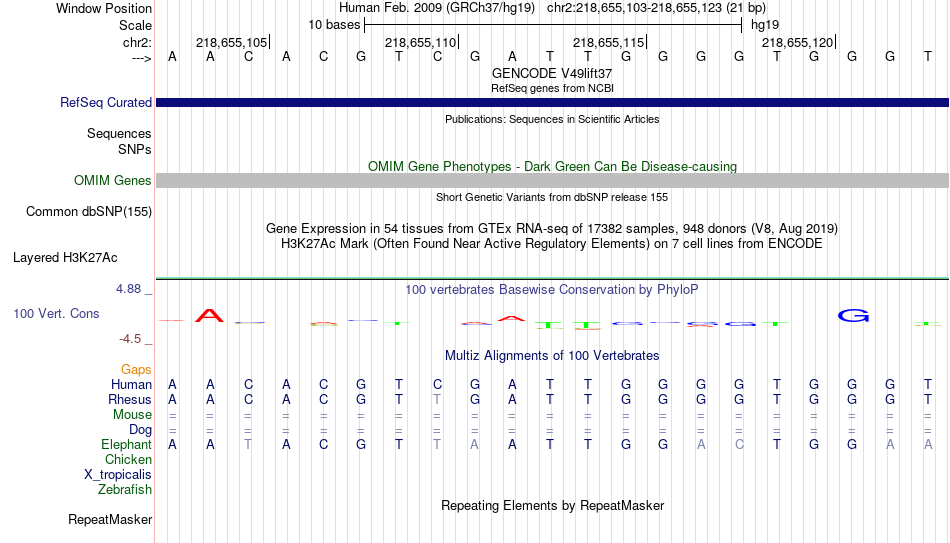Image resolution: width=950 pixels, height=543 pixels.
Task: Click the Rhesus species row label
Action: pos(130,399)
